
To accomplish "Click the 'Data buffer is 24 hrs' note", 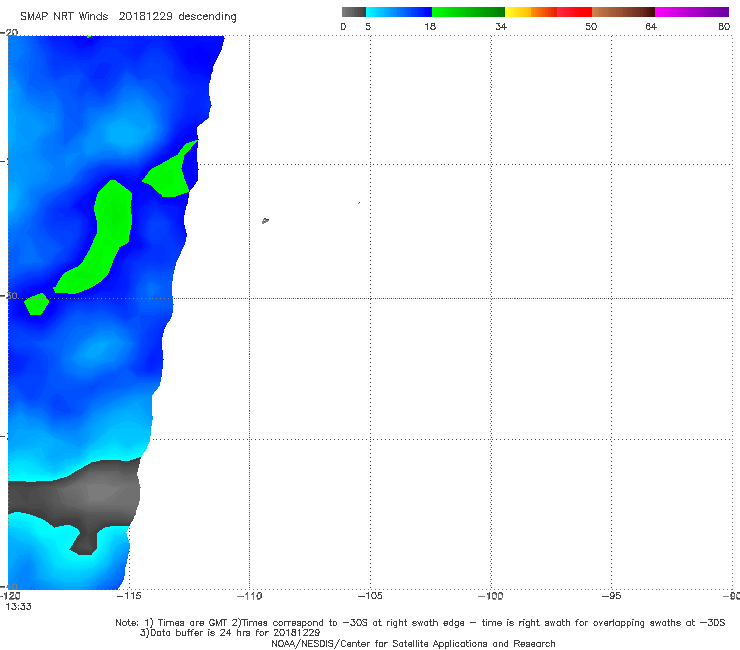I will tap(231, 633).
